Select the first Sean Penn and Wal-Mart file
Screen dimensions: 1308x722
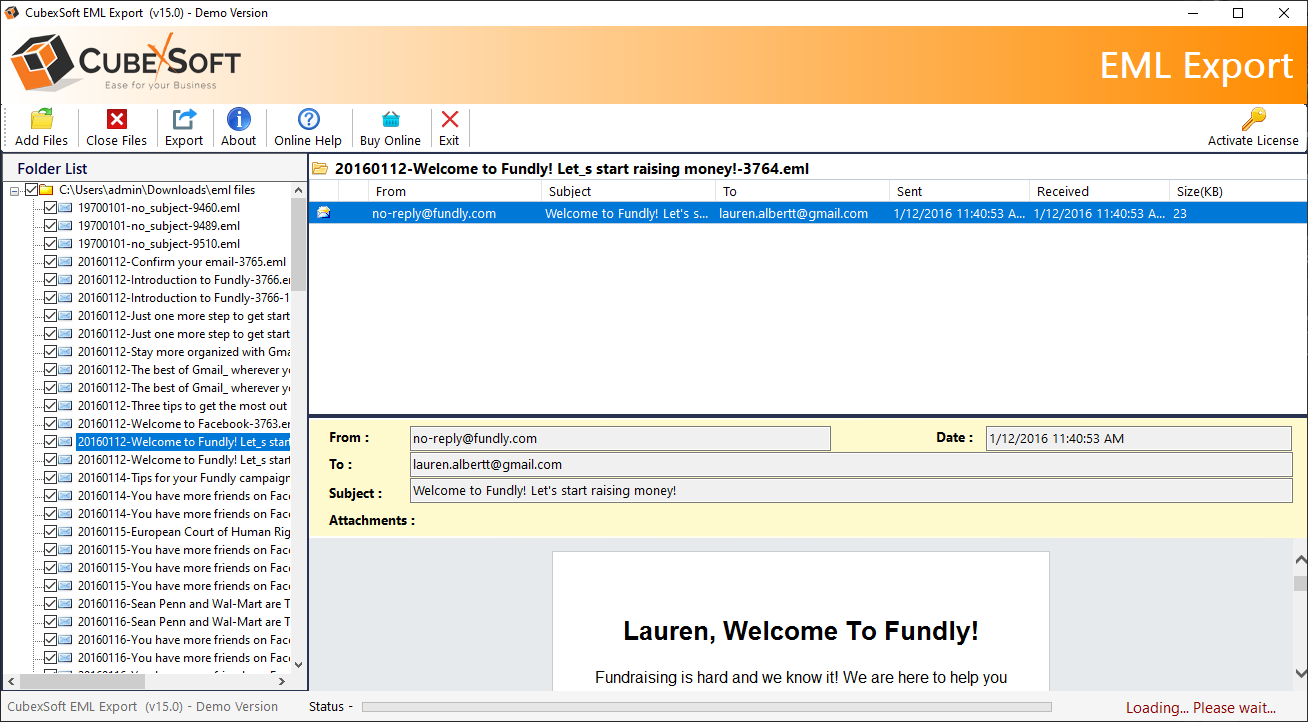click(184, 604)
